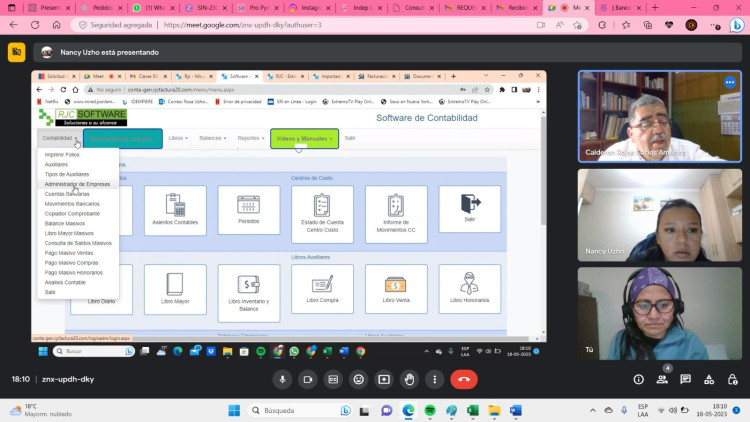
Task: Open chat with everyone icon
Action: click(685, 379)
